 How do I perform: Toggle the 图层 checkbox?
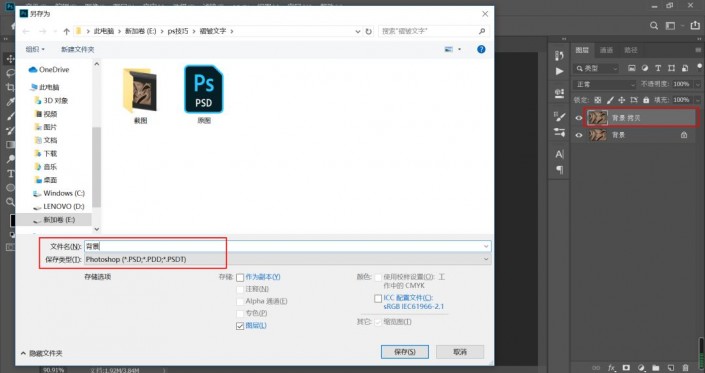(x=240, y=326)
